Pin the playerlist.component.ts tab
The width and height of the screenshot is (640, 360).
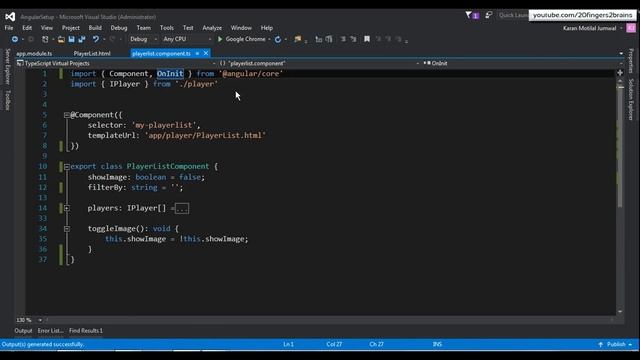[x=197, y=53]
